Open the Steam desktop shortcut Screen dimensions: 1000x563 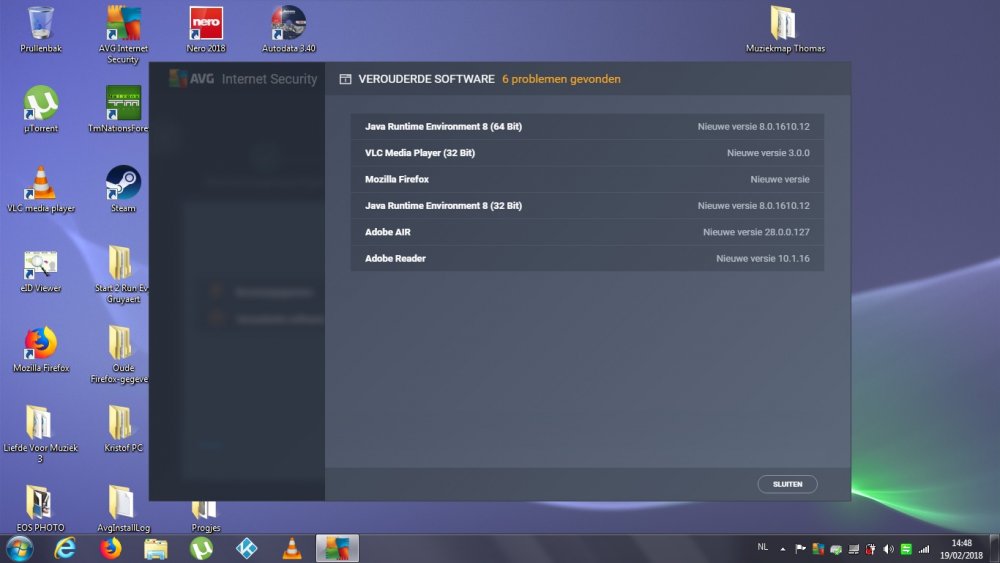(x=123, y=189)
